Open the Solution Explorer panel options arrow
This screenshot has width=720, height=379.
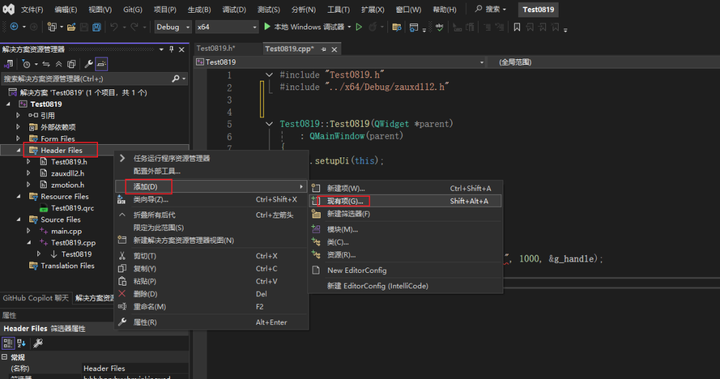point(161,49)
